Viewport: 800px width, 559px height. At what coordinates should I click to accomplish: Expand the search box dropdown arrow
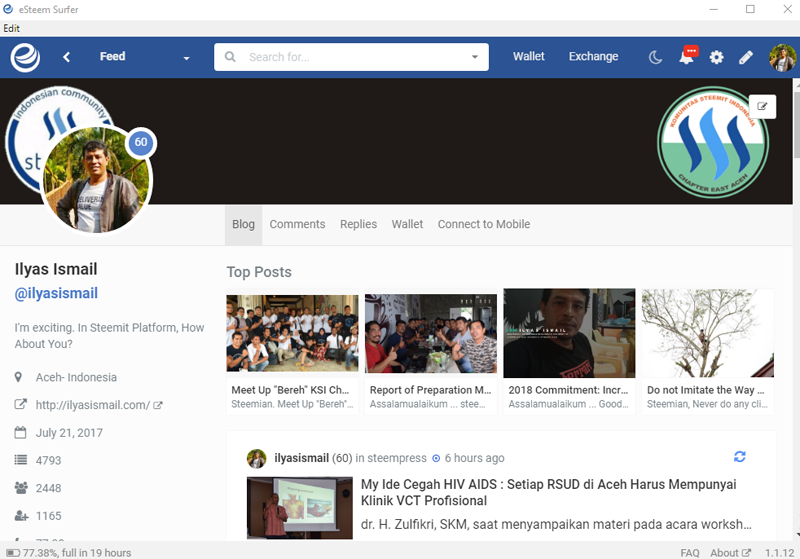(x=475, y=57)
